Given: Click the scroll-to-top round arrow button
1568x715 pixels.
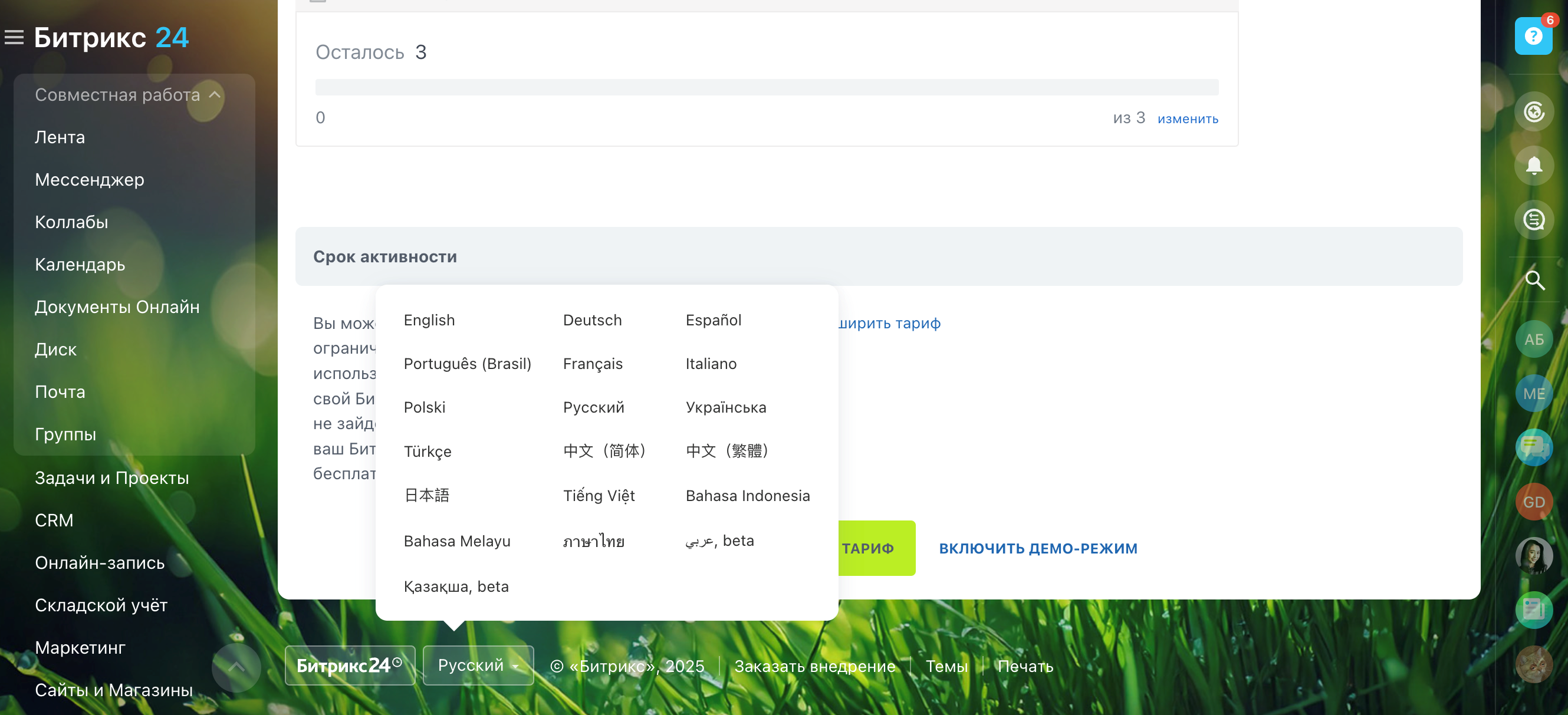Looking at the screenshot, I should tap(236, 667).
